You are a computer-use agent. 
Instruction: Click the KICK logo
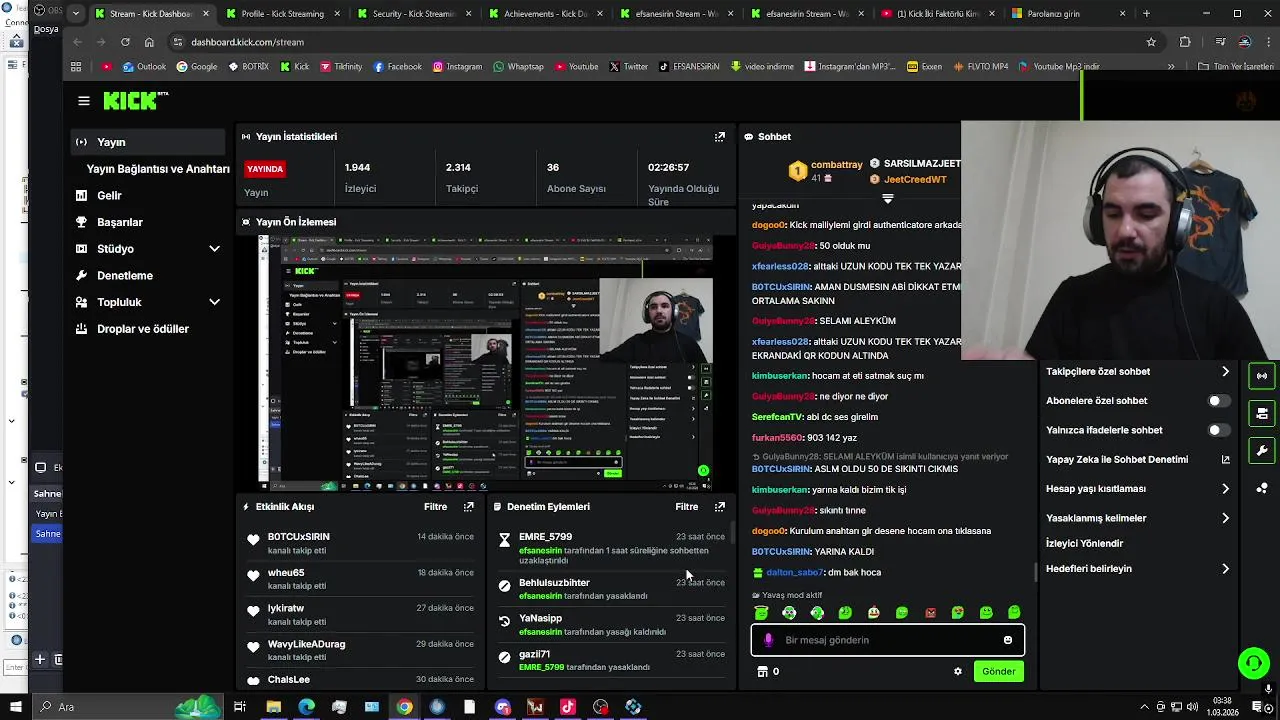pos(136,101)
